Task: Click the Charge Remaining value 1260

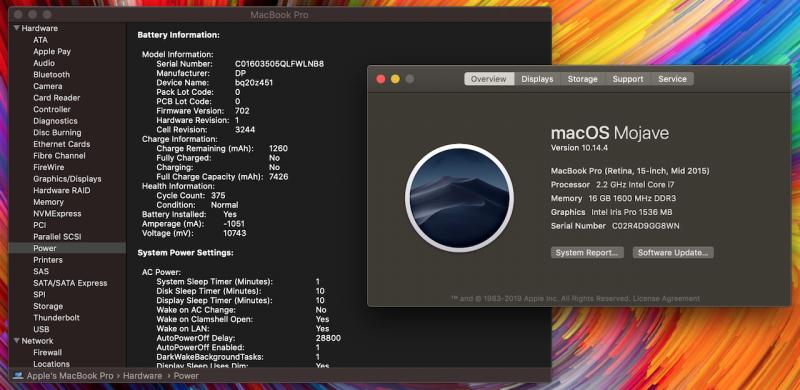Action: pos(279,149)
